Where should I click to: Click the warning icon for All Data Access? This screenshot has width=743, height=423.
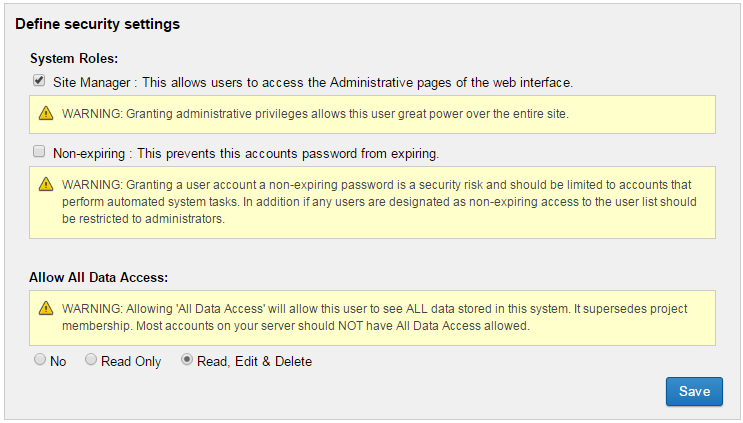tap(45, 309)
